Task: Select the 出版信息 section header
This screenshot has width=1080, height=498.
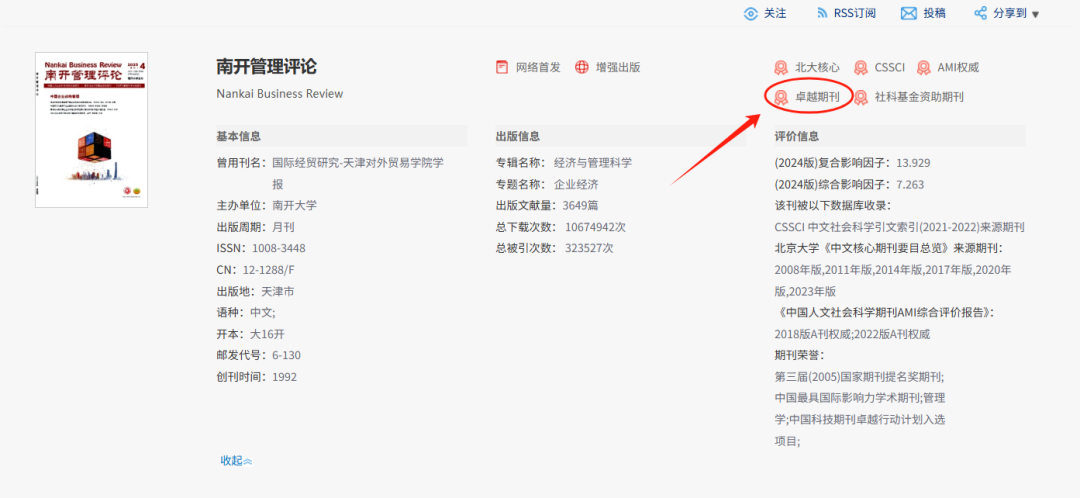Action: [621, 136]
